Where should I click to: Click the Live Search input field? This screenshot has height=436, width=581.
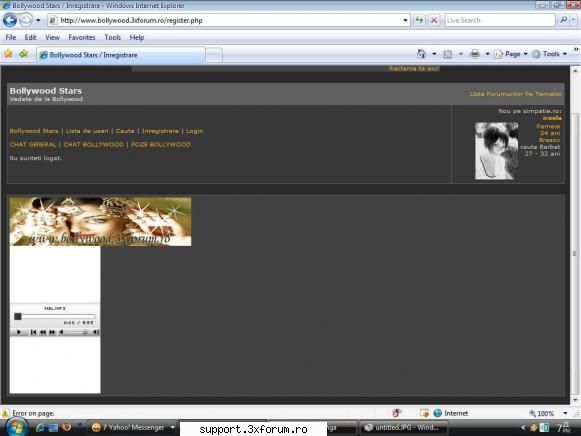coord(500,20)
